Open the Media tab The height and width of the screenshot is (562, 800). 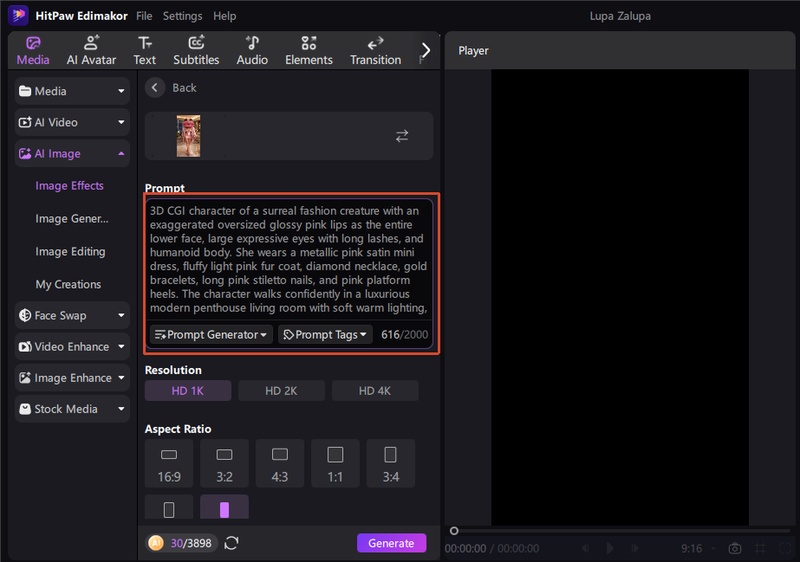coord(33,50)
